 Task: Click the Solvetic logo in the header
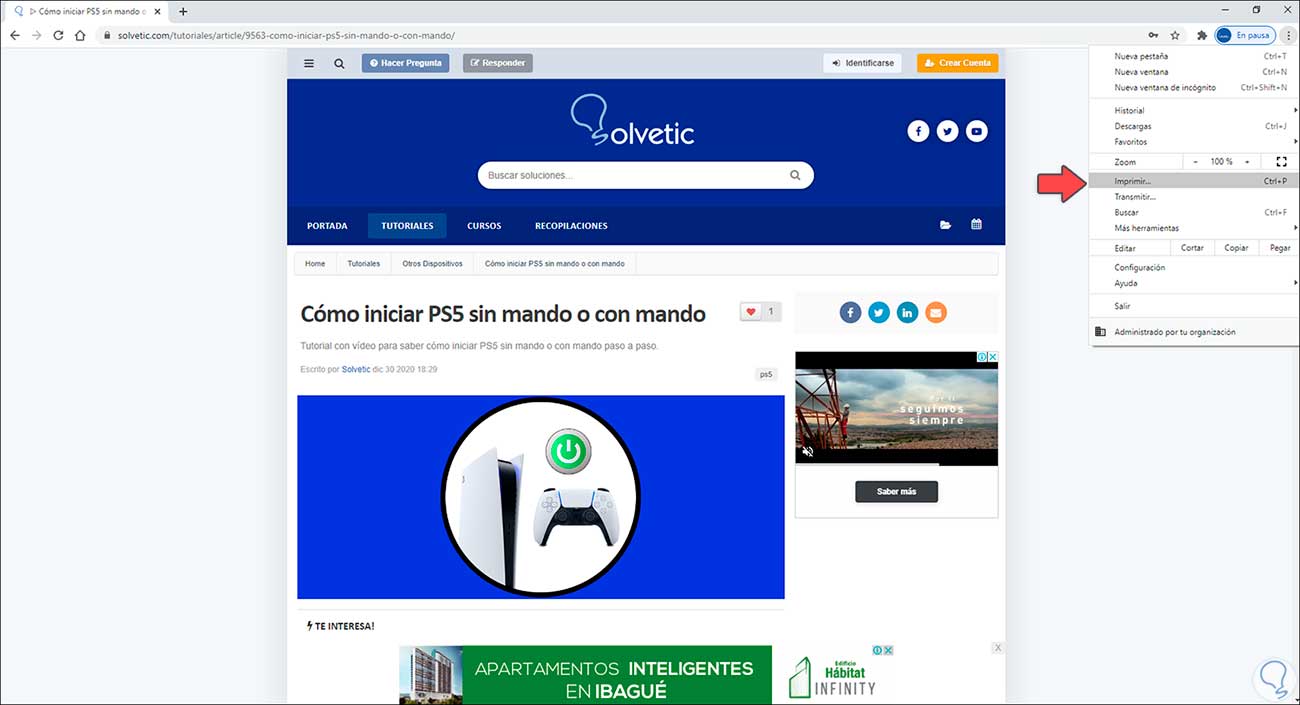[x=632, y=122]
